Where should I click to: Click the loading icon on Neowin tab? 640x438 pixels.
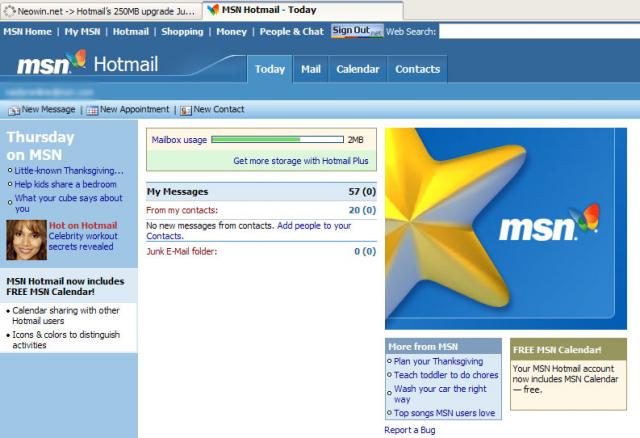point(9,11)
